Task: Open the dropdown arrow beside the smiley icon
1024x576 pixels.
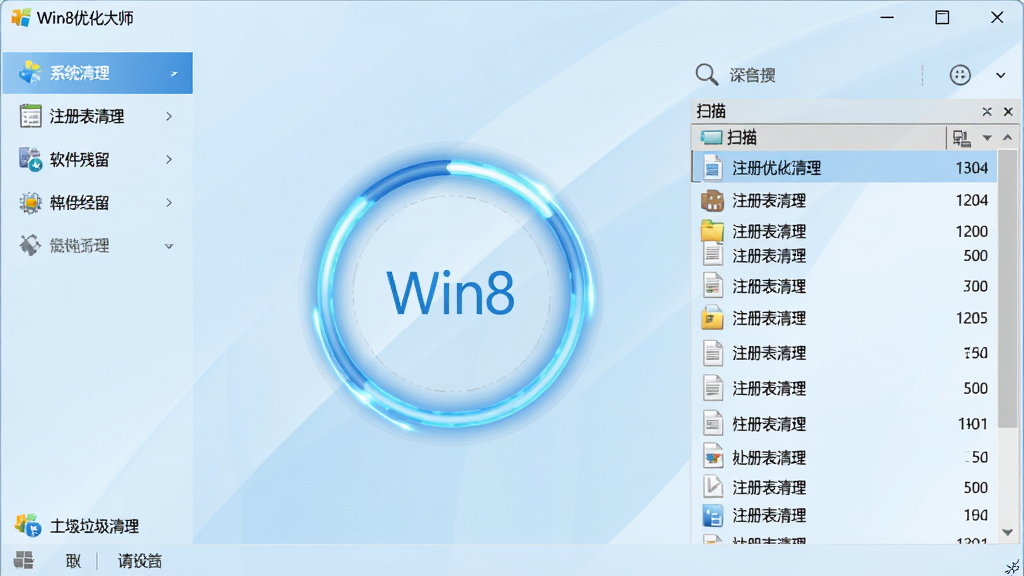Action: click(1000, 76)
